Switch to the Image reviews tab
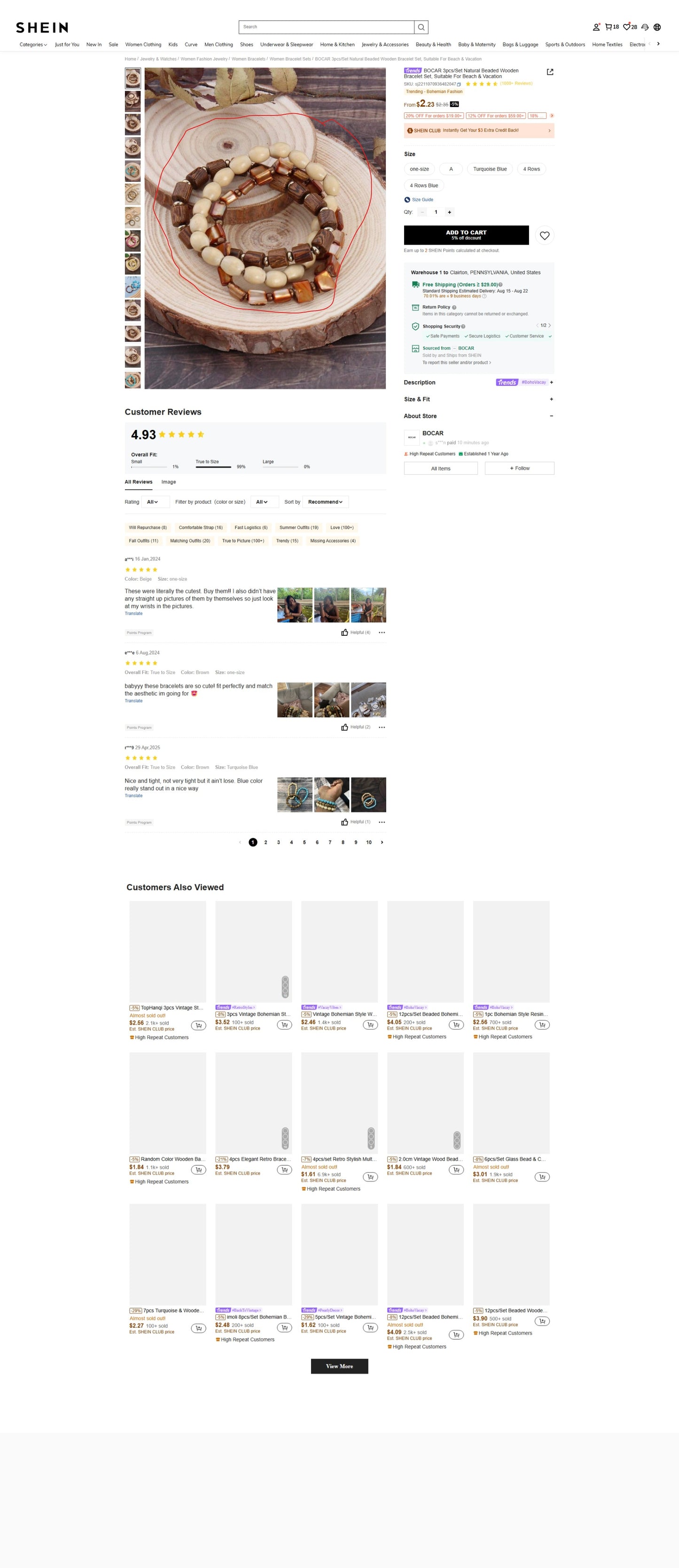Image resolution: width=679 pixels, height=1568 pixels. tap(169, 482)
